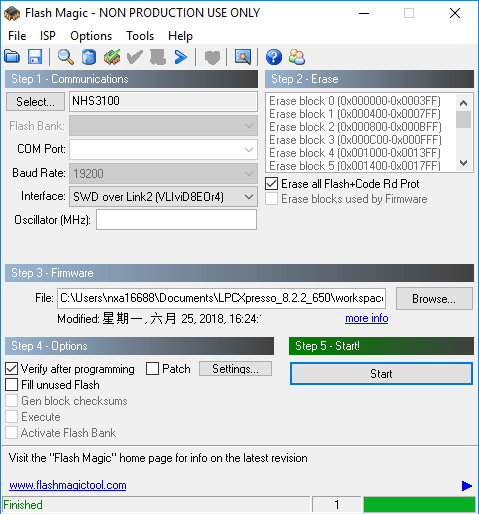
Task: Open the COM Port dropdown
Action: pos(163,149)
